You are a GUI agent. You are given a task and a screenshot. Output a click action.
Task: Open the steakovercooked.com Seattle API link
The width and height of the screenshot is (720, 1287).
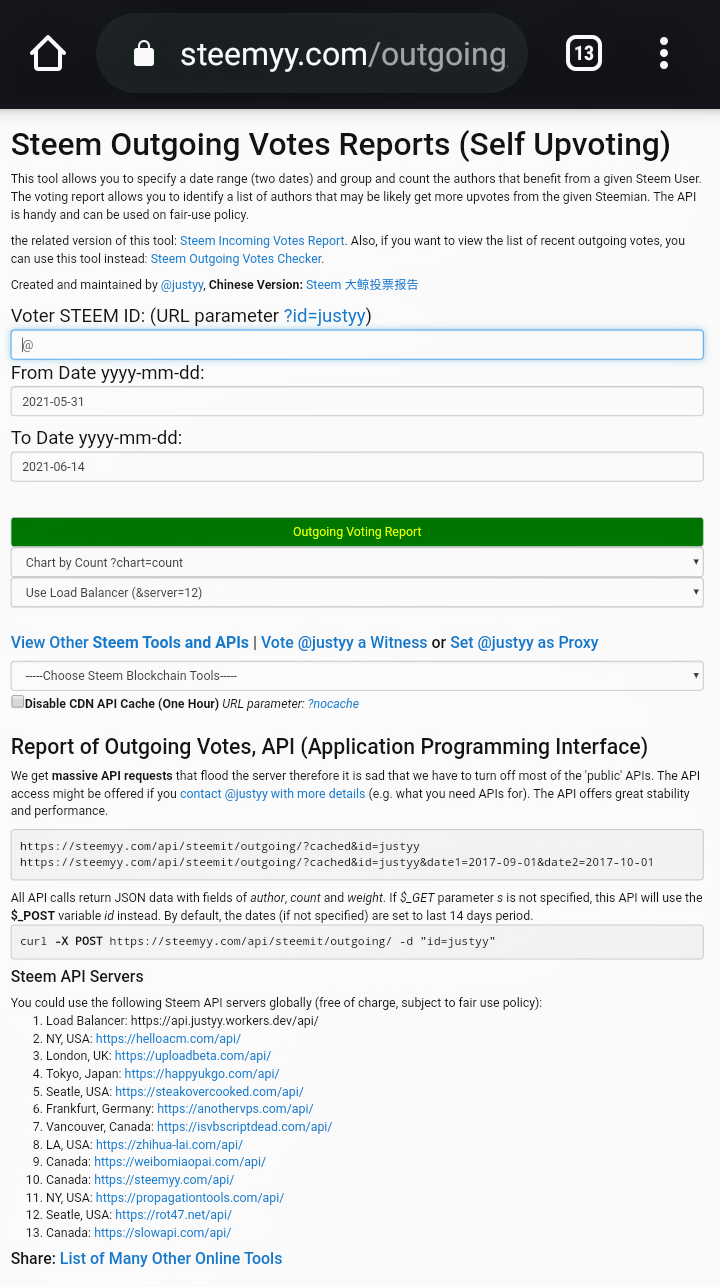coord(209,1092)
